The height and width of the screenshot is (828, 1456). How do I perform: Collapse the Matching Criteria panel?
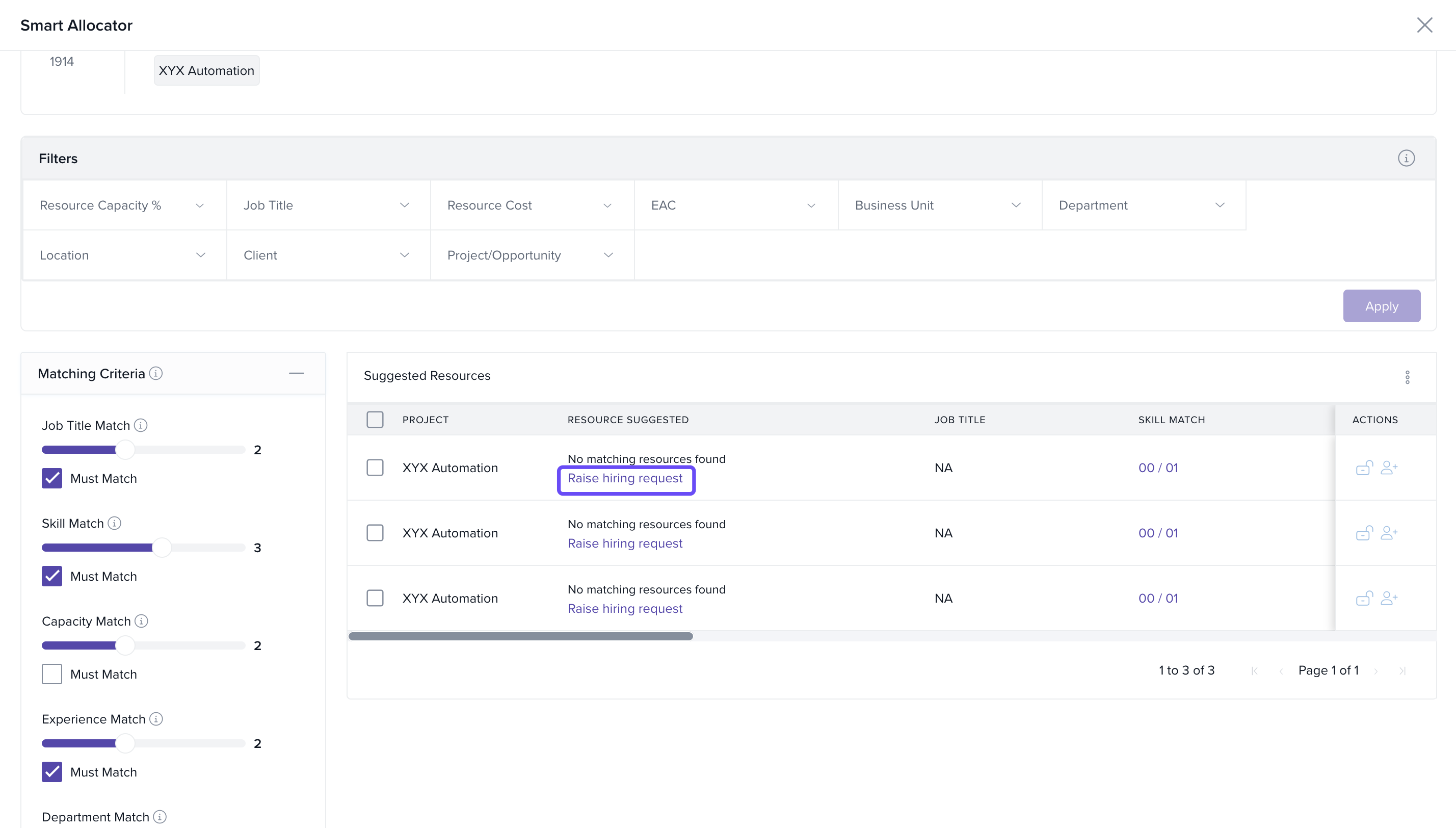tap(296, 373)
